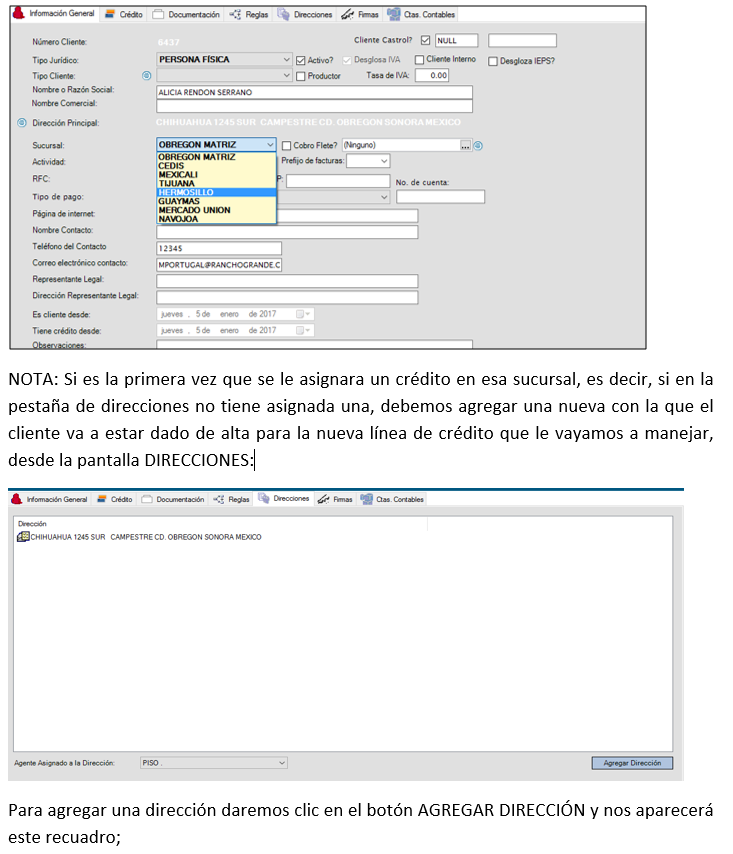Enable the Cliente Interno checkbox
Screen dimensions: 733x854
419,59
